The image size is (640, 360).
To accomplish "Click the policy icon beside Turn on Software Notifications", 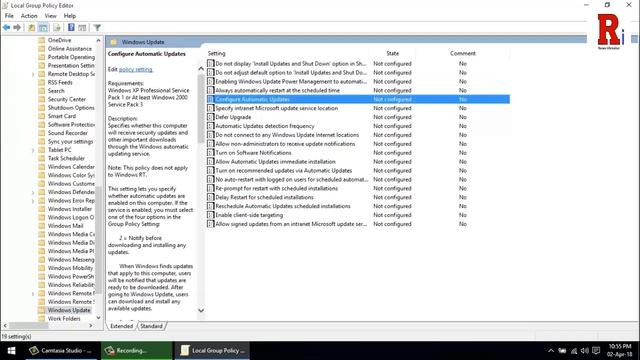I will 211,153.
